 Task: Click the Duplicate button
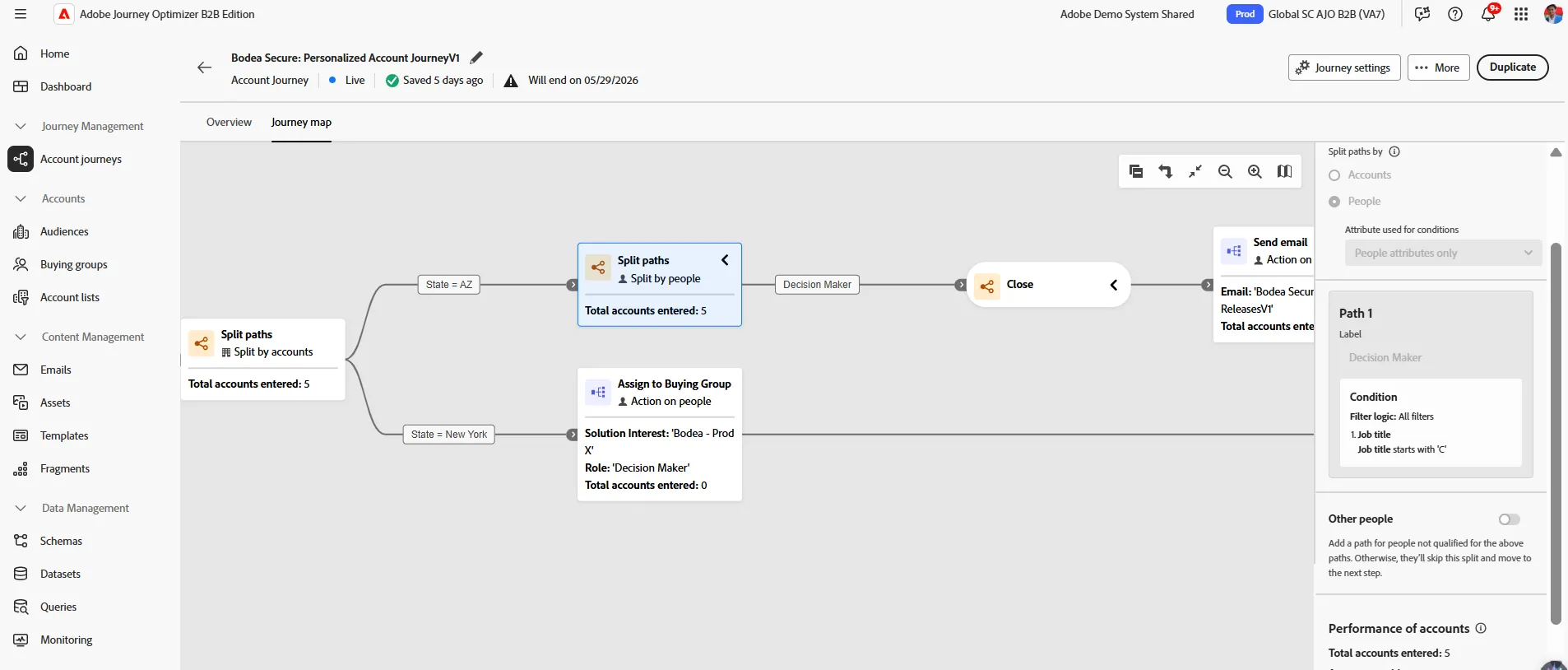[x=1513, y=67]
